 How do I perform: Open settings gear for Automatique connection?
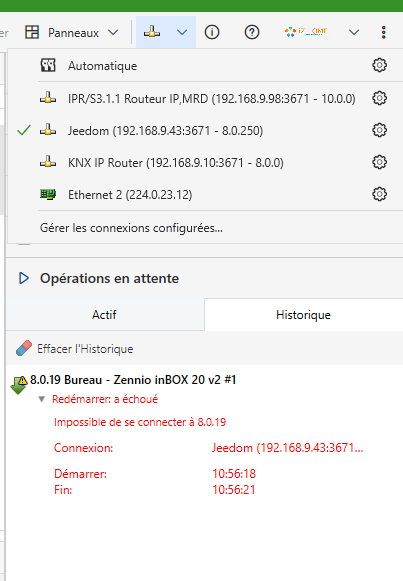tap(379, 65)
